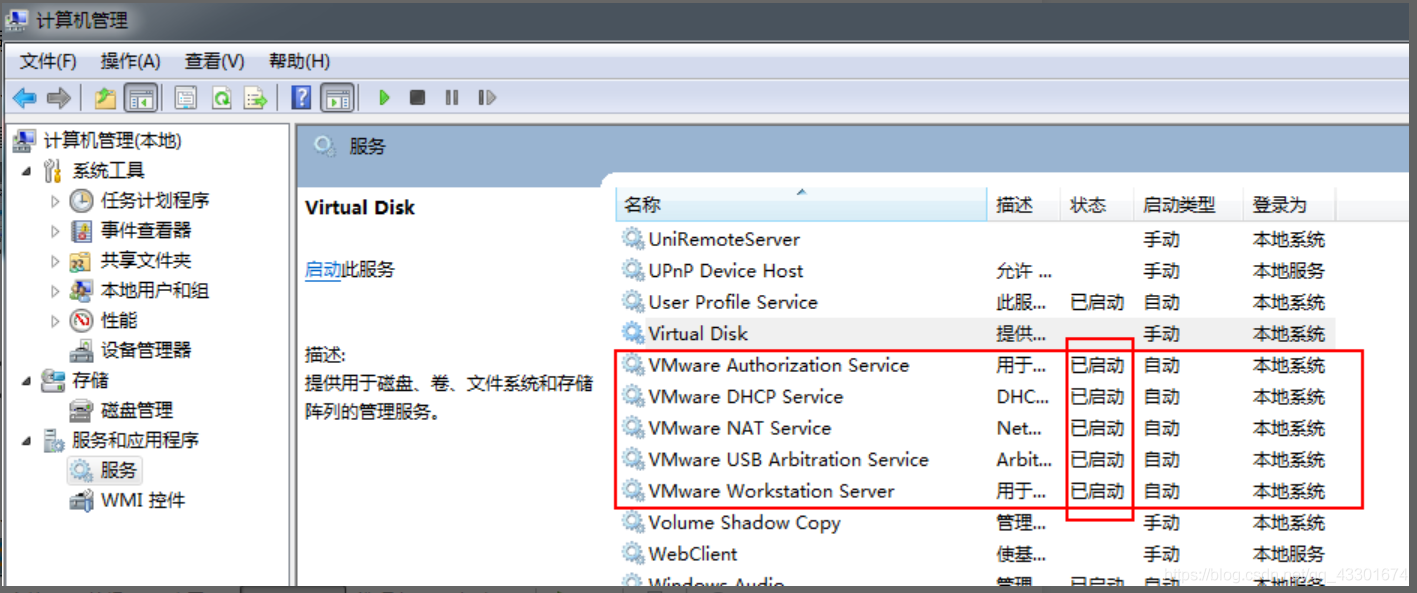The height and width of the screenshot is (593, 1417).
Task: Collapse the 系统工具 tree node
Action: tap(26, 171)
